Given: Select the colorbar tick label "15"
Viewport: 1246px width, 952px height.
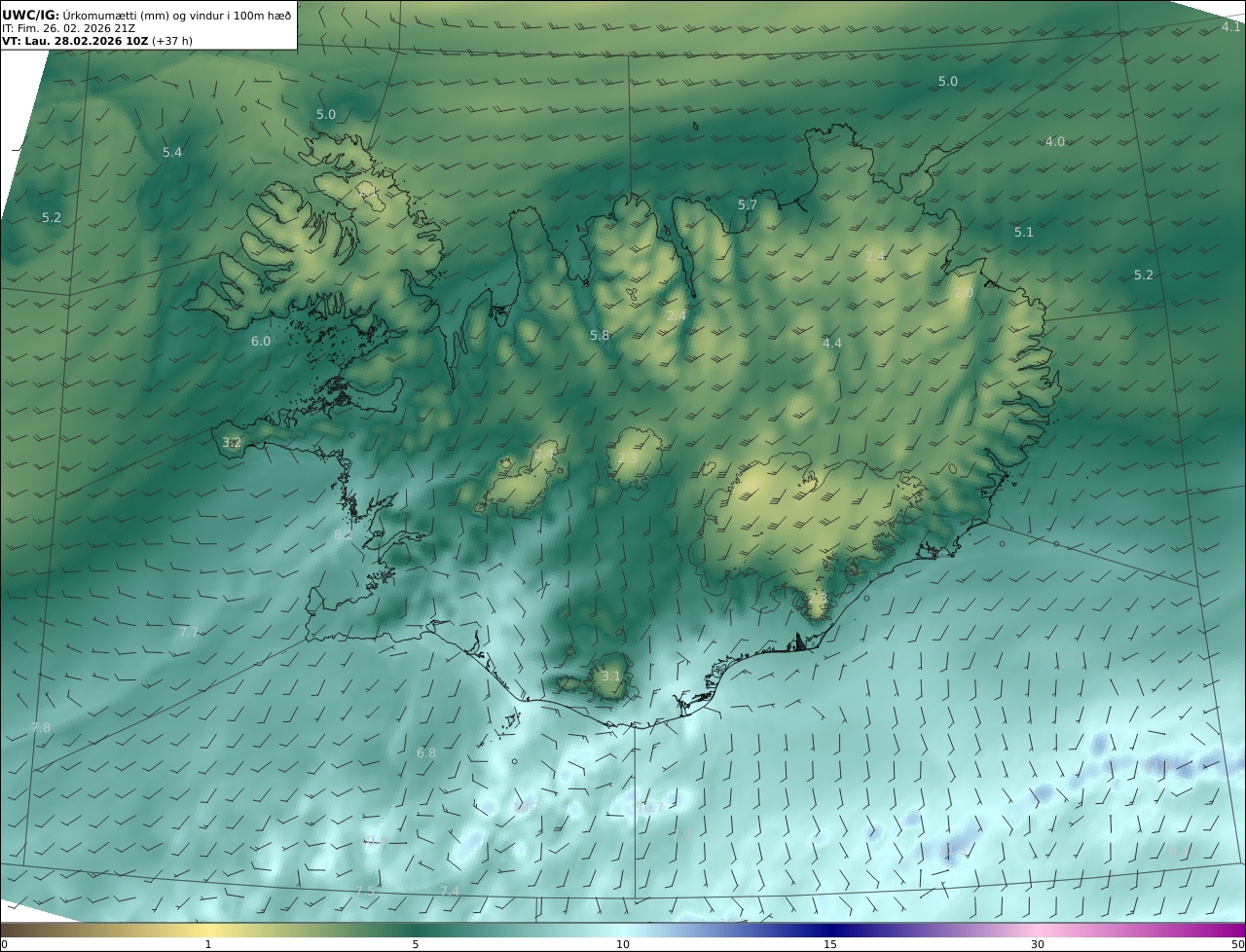Looking at the screenshot, I should (830, 944).
